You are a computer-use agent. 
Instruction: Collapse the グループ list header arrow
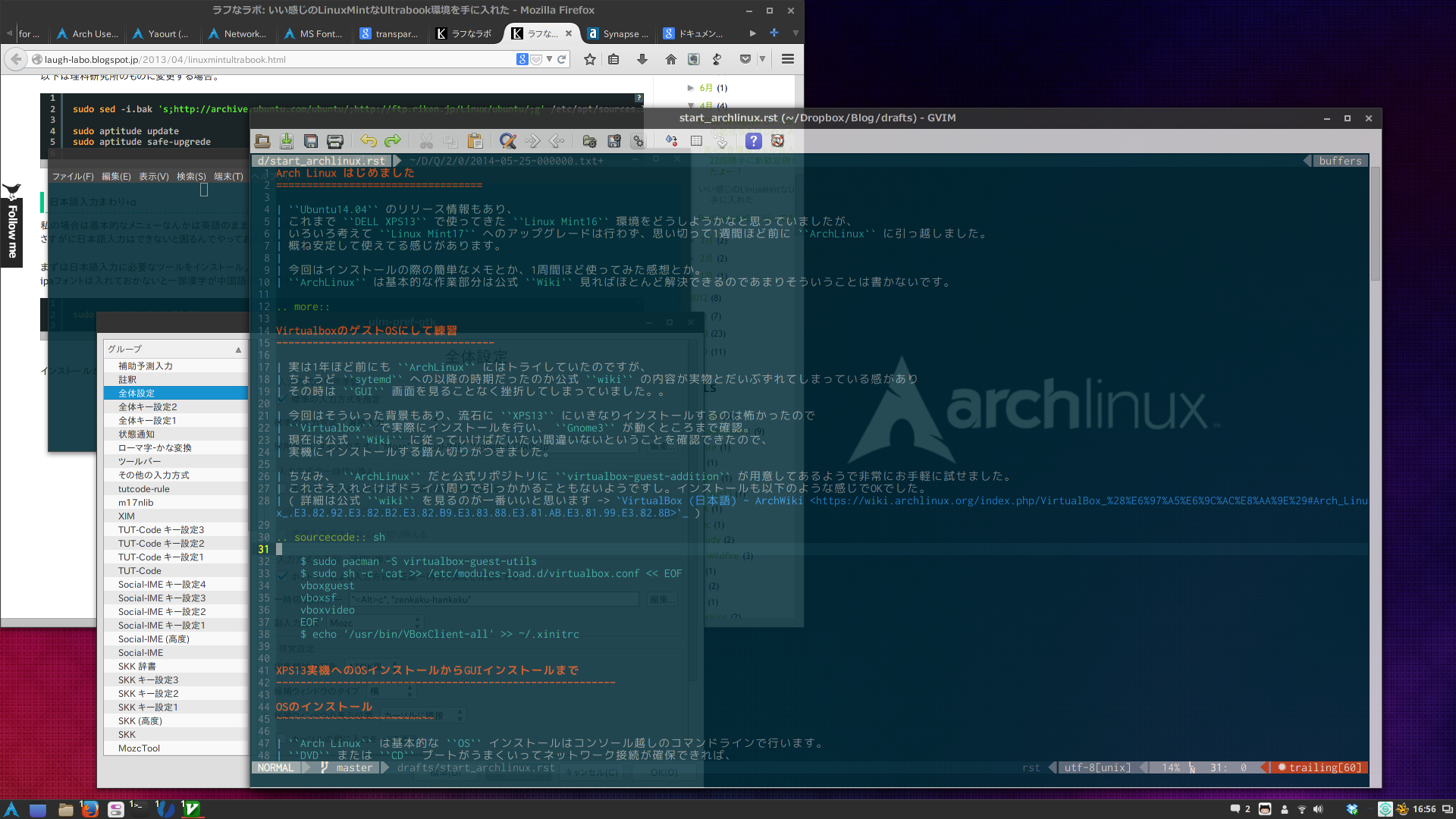238,350
